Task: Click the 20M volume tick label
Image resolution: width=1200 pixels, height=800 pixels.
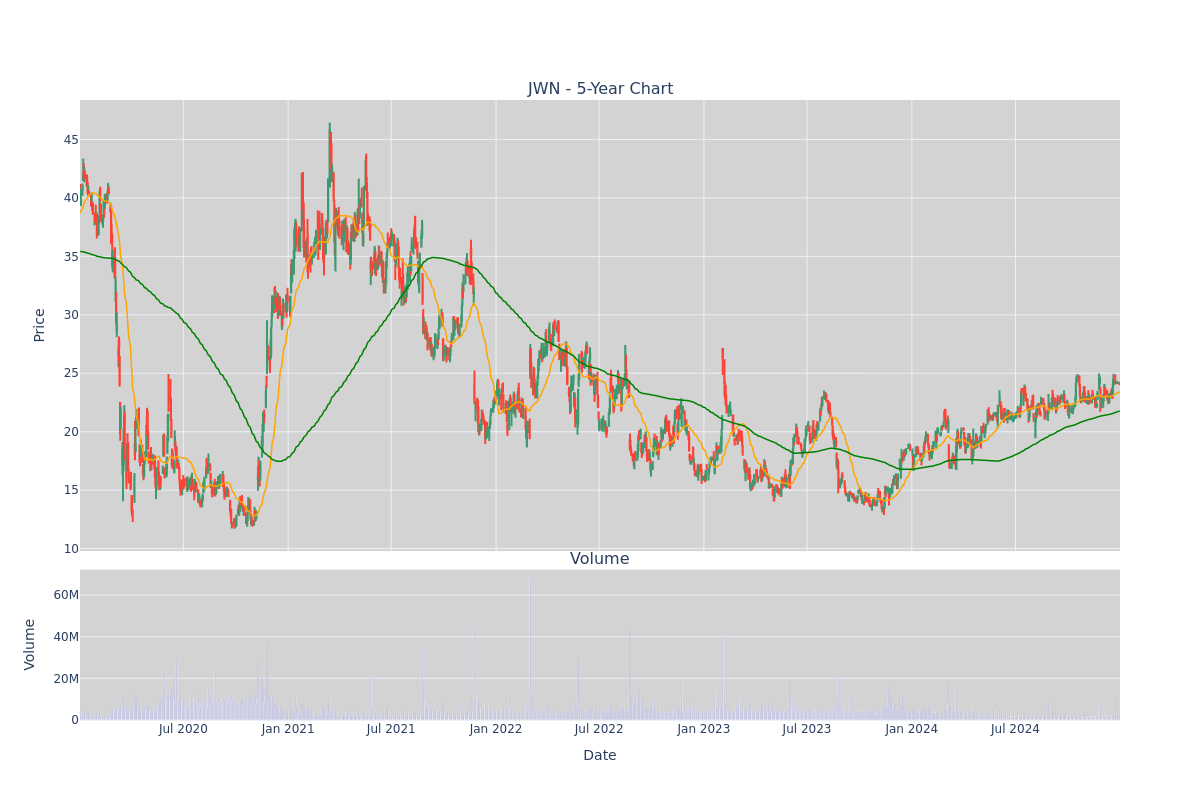Action: [x=66, y=679]
